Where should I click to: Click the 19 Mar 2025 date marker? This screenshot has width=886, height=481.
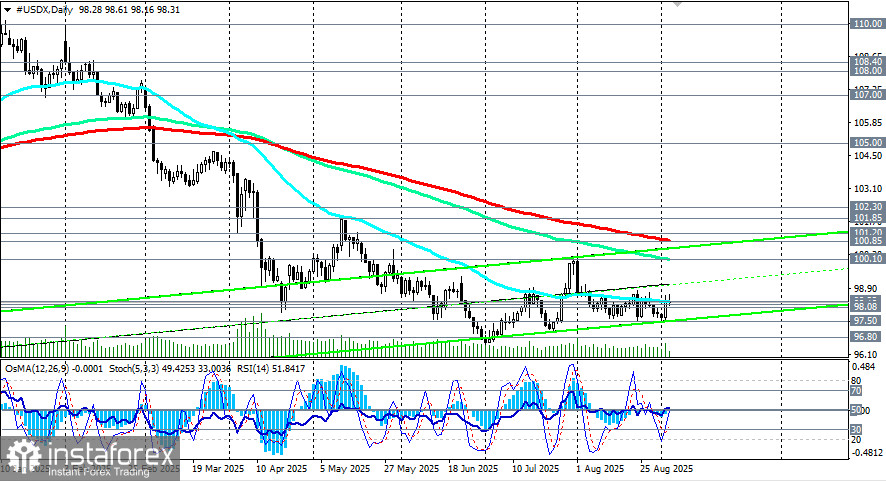(x=218, y=469)
